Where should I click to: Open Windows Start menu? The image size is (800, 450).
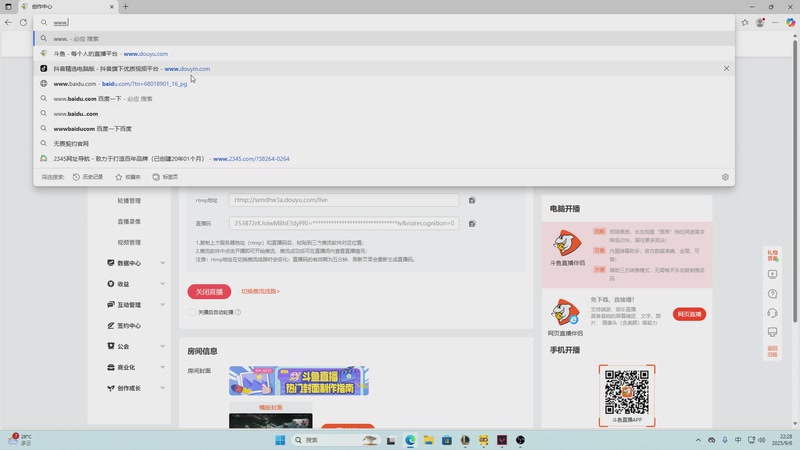[280, 440]
